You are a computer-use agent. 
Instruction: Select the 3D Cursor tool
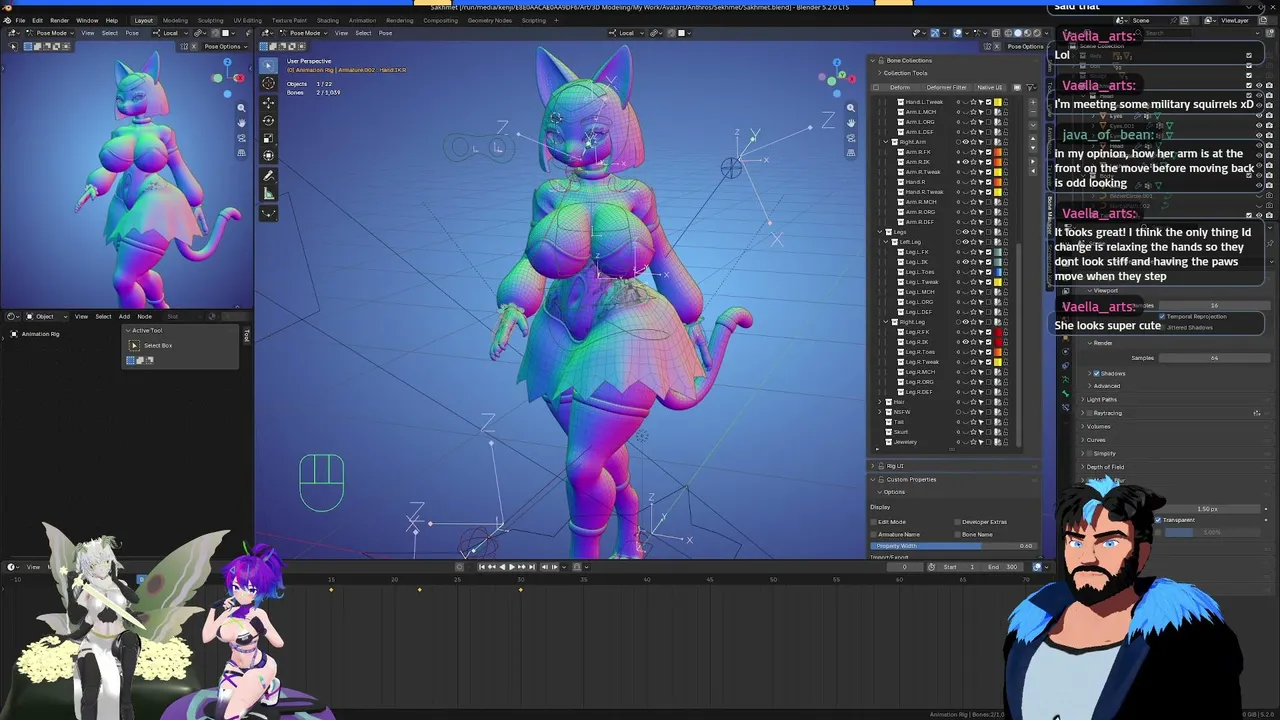[268, 84]
